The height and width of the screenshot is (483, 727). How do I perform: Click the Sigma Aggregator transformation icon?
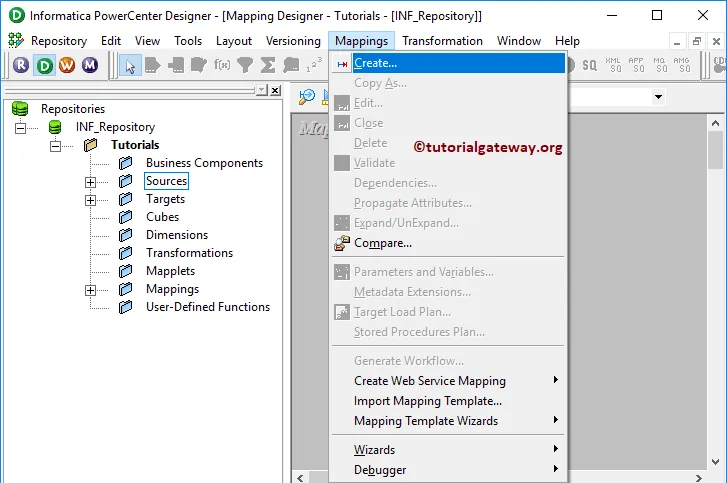click(x=268, y=65)
